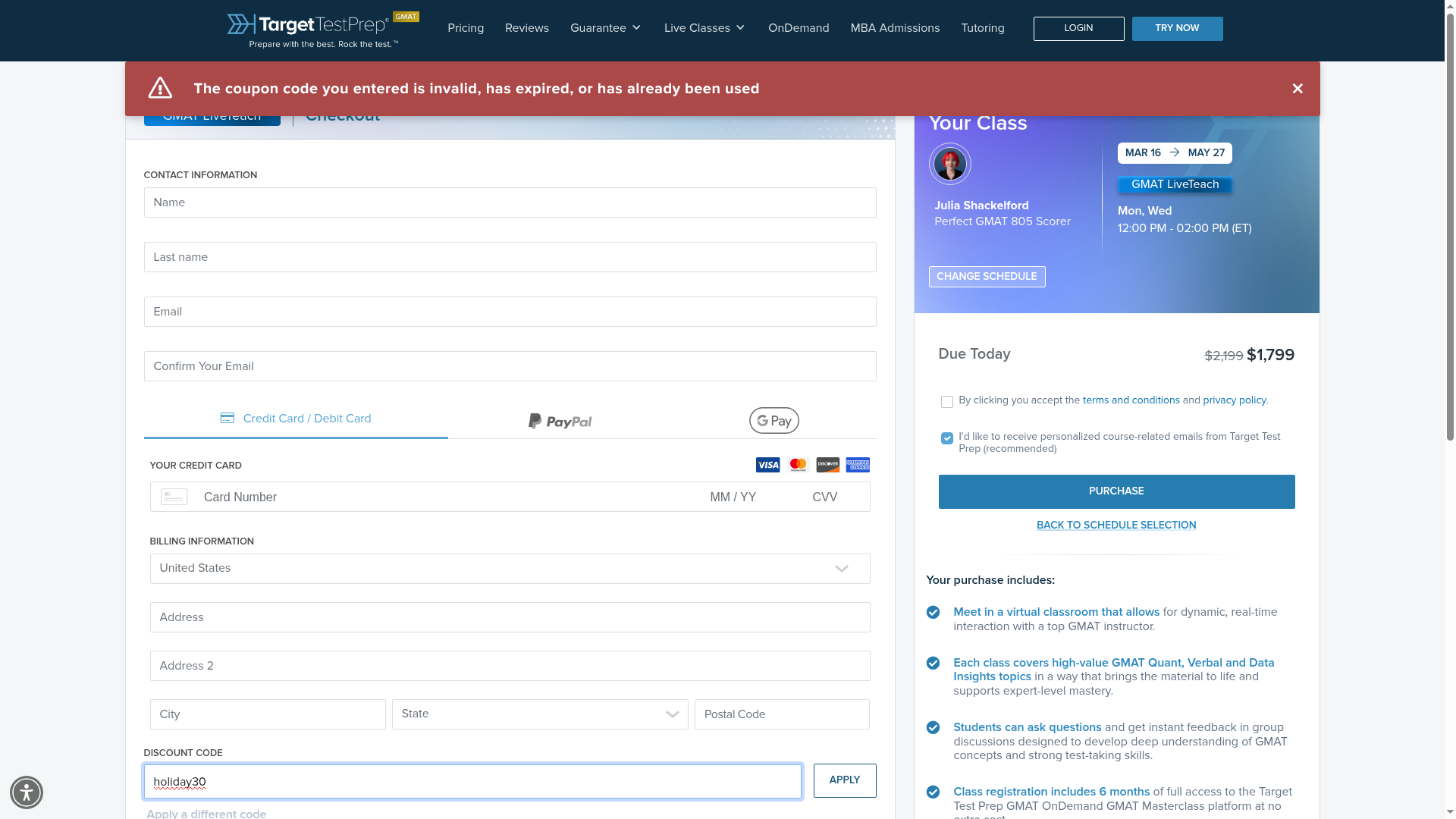Accept the terms and conditions checkbox
This screenshot has width=1456, height=819.
[x=946, y=402]
